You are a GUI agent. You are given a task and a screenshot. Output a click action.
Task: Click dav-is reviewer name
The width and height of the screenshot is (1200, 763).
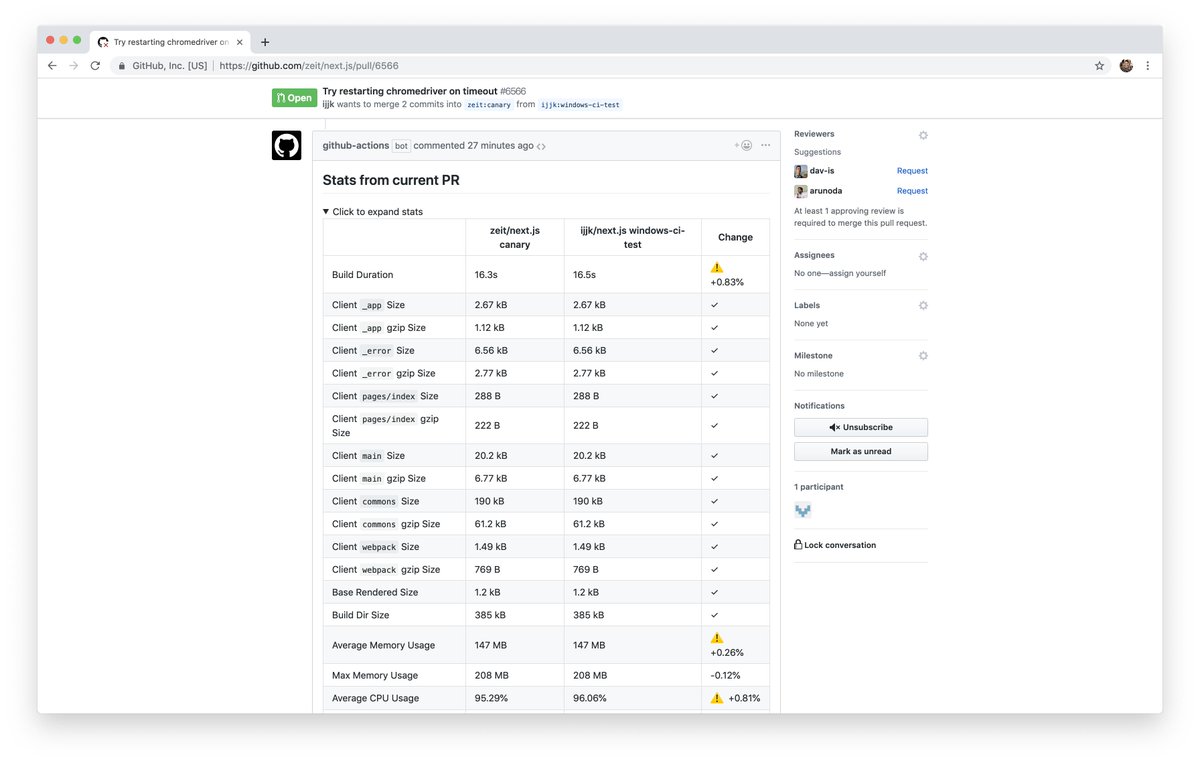tap(822, 171)
